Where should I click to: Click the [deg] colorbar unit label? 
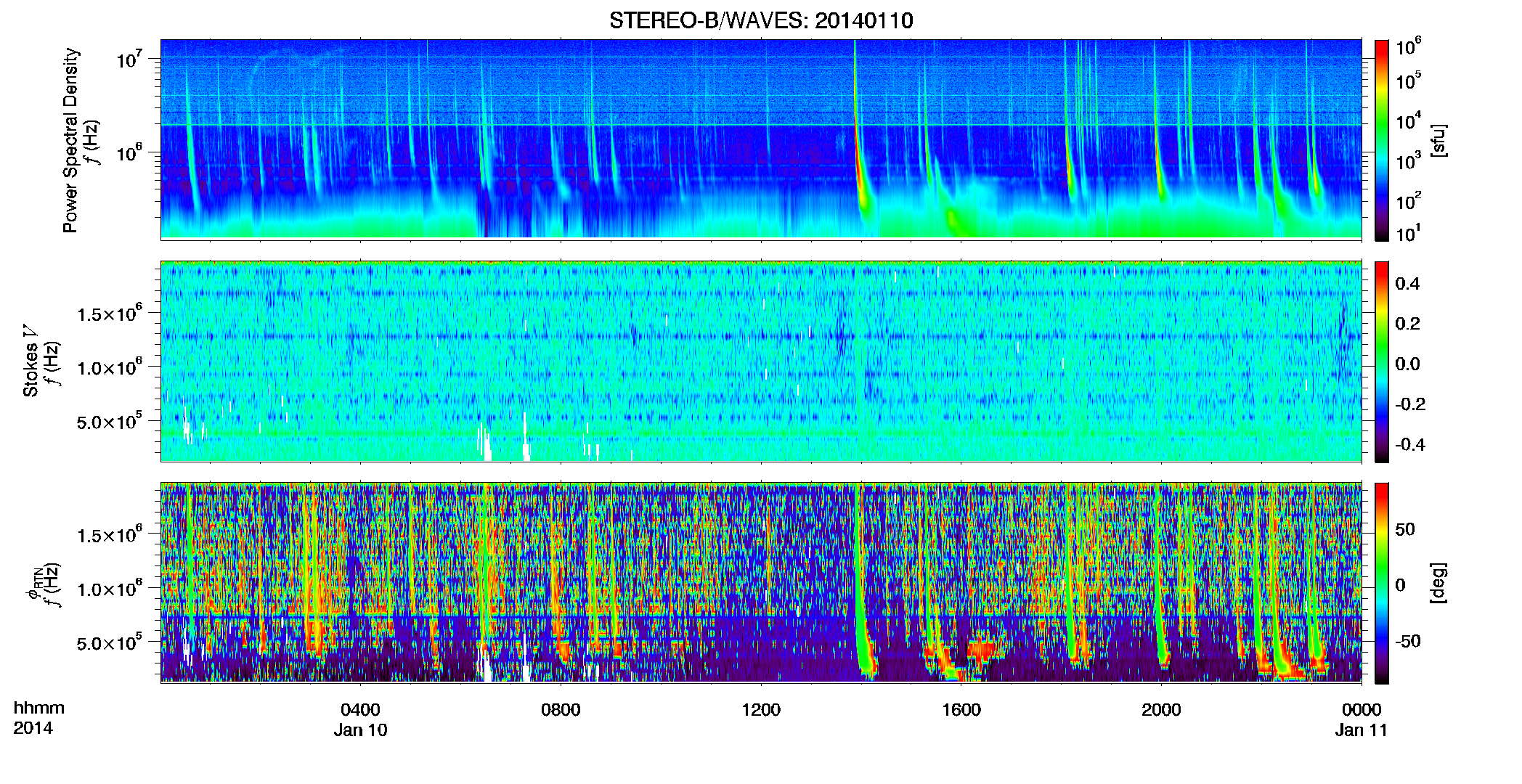pos(1438,582)
